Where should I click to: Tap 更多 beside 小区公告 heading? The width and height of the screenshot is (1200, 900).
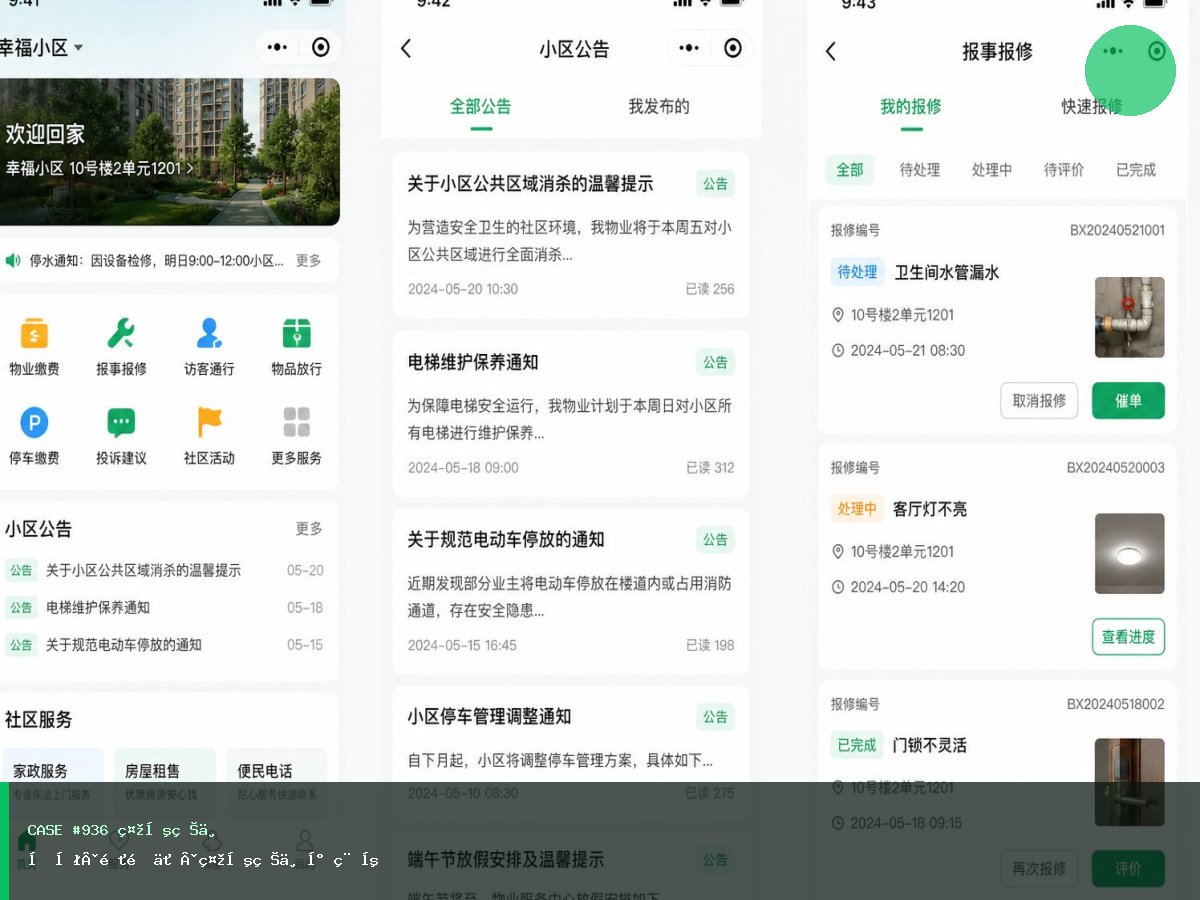(x=309, y=528)
